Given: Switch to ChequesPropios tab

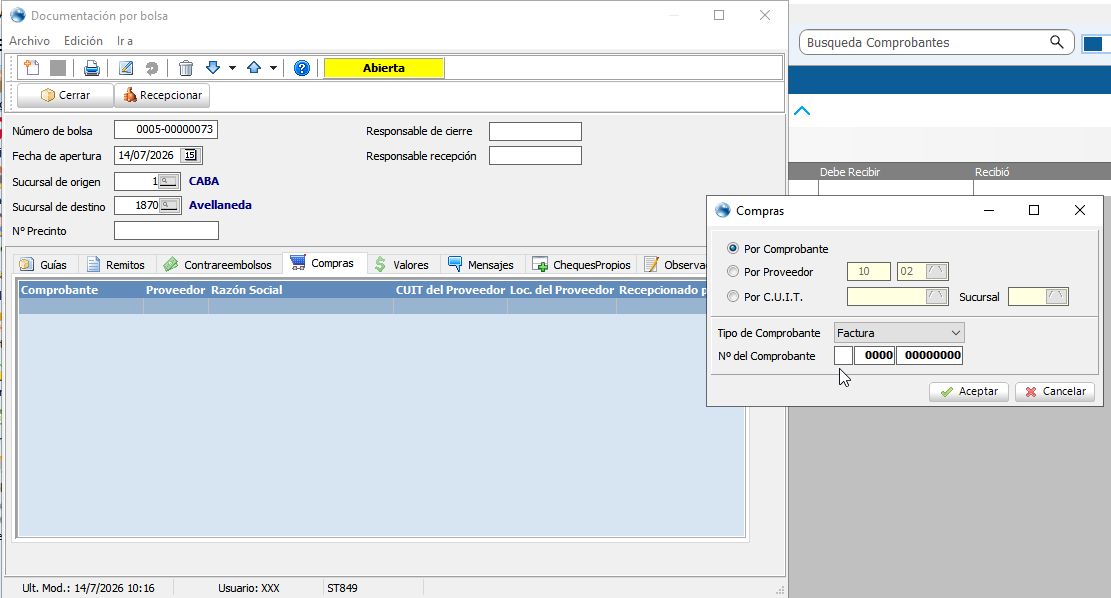Looking at the screenshot, I should coord(581,264).
